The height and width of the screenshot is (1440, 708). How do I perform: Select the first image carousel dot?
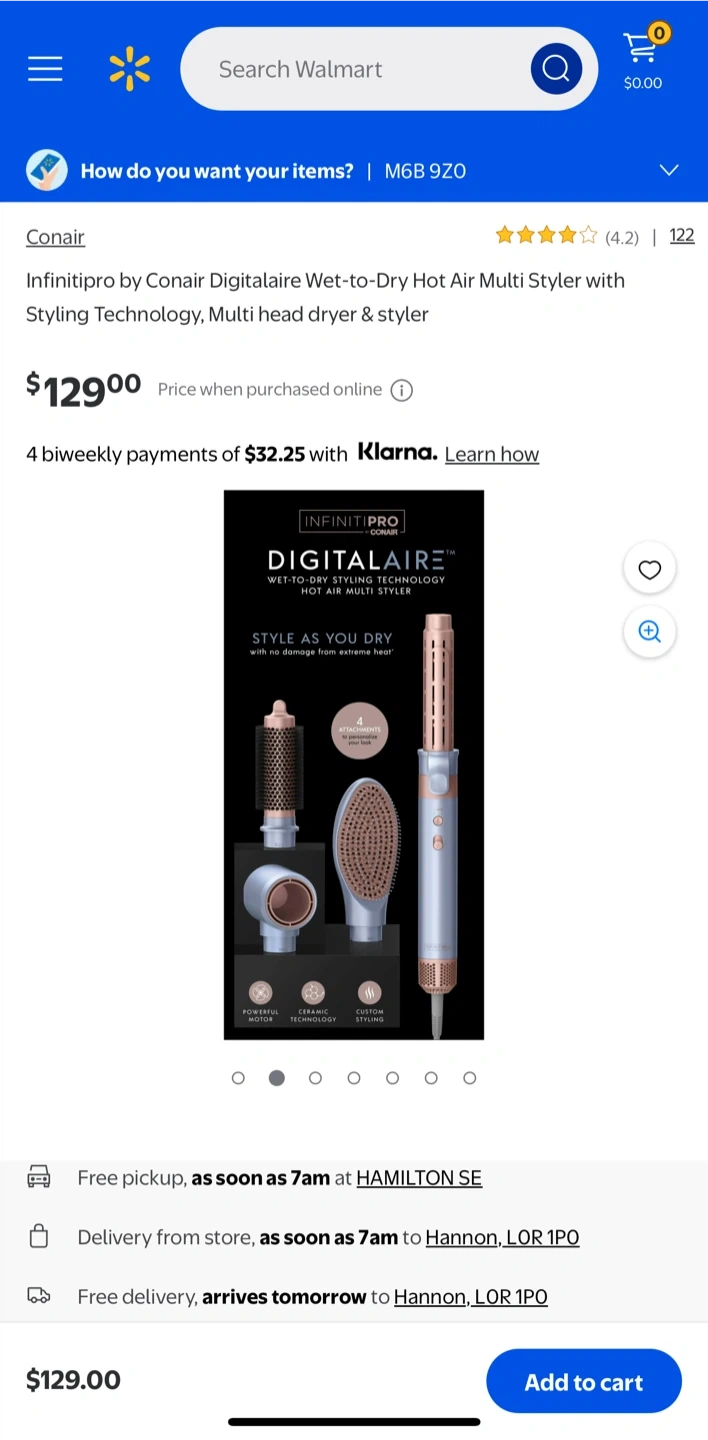tap(238, 1078)
